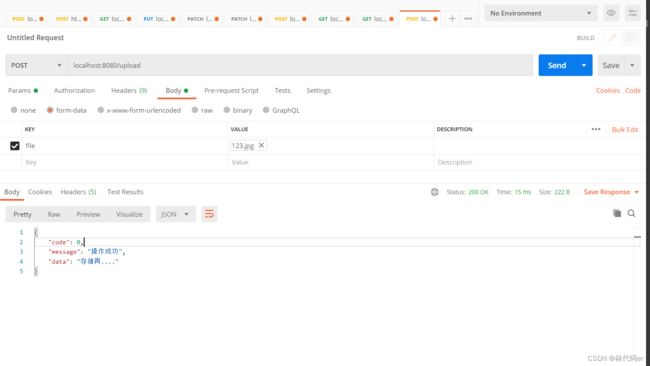Click the Untitled Request title

pos(35,37)
